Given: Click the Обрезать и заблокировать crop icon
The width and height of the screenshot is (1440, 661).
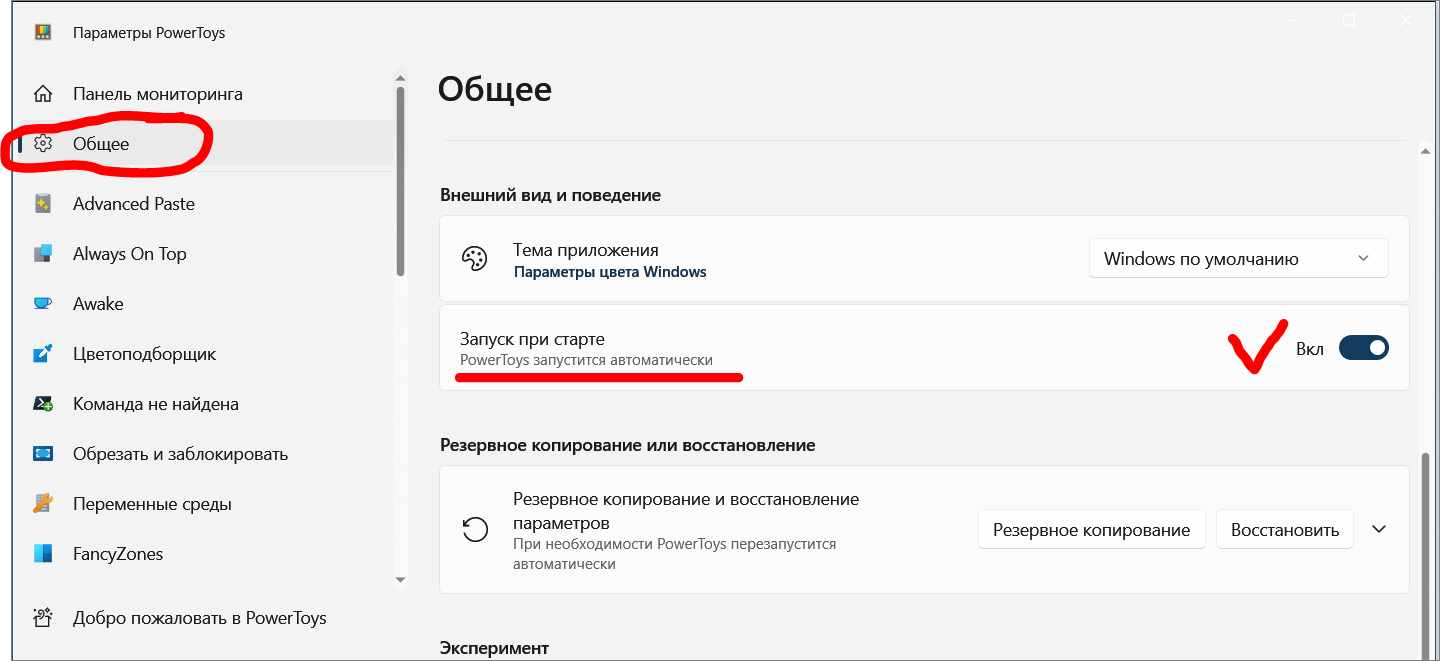Looking at the screenshot, I should [x=43, y=454].
